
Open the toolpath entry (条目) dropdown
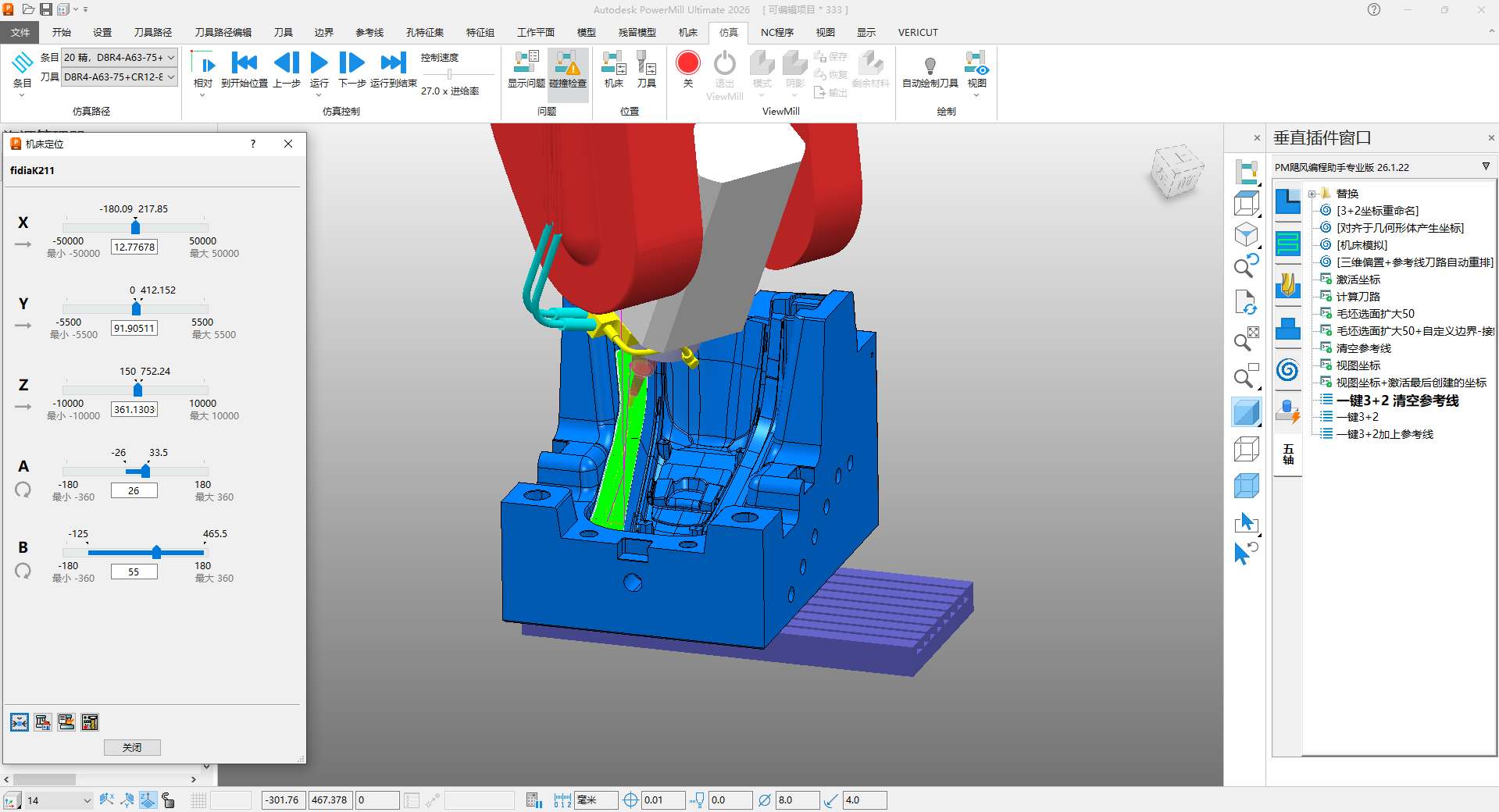[171, 58]
